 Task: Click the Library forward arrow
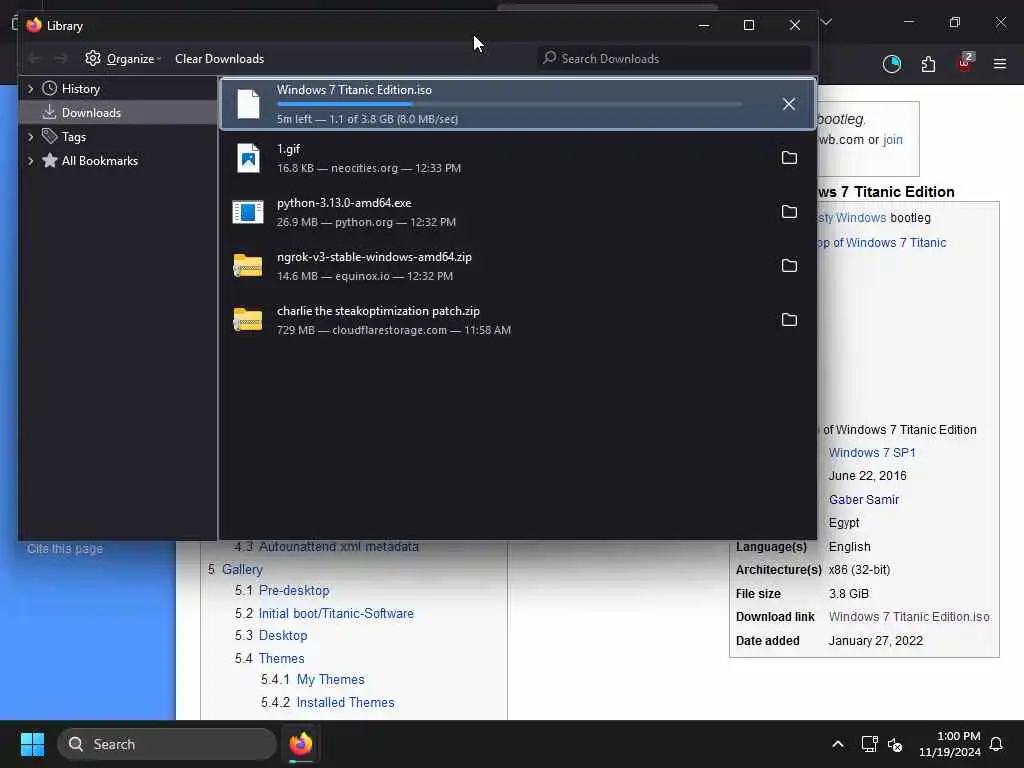[x=61, y=59]
